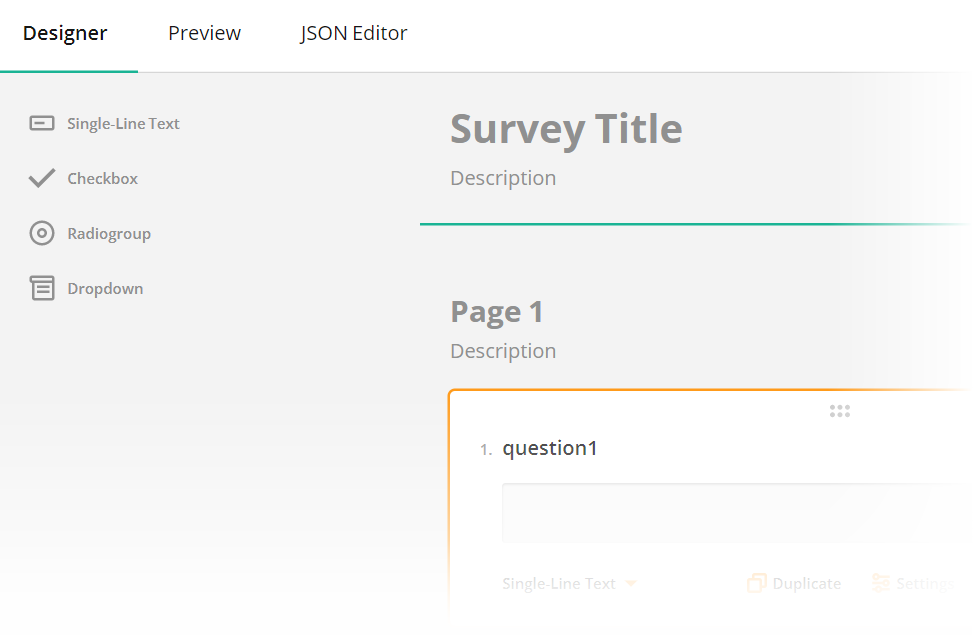Click inside question1's answer text box

tap(730, 512)
